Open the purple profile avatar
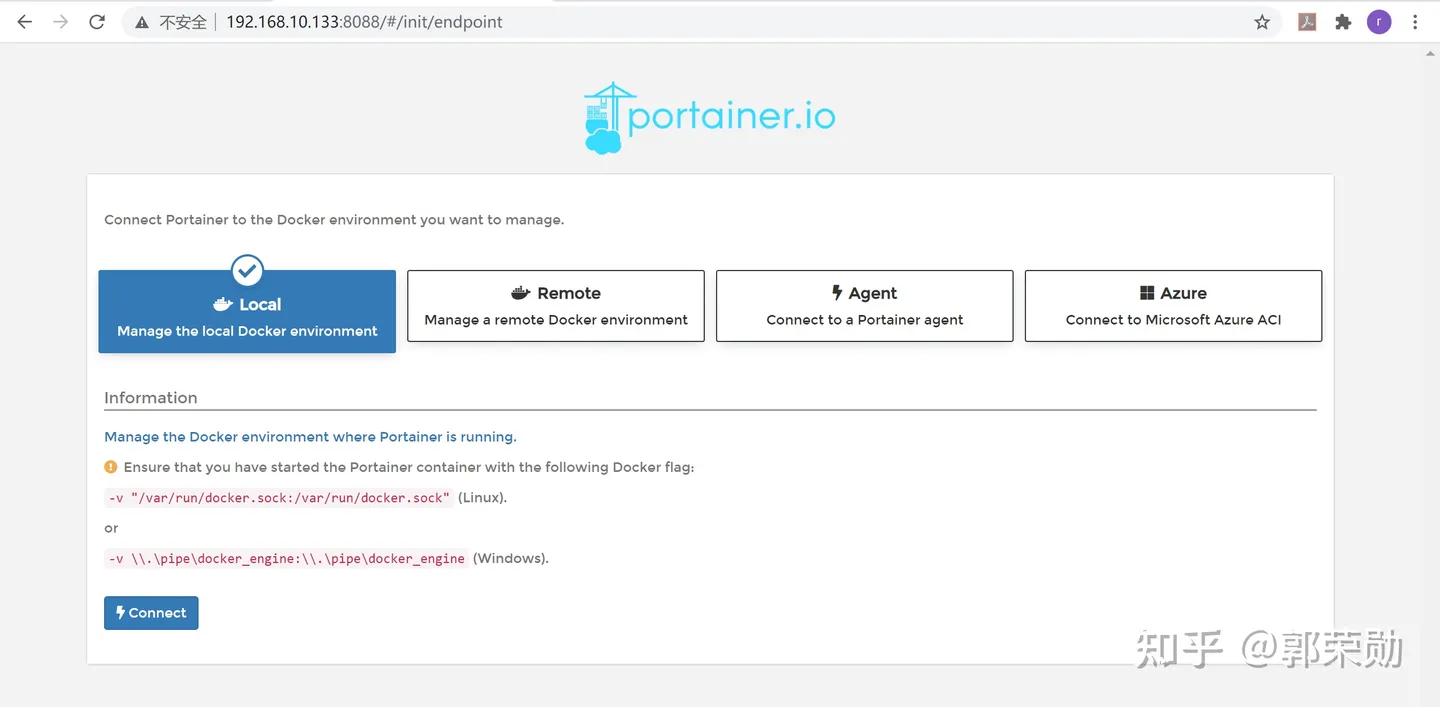Image resolution: width=1440 pixels, height=707 pixels. [1379, 22]
